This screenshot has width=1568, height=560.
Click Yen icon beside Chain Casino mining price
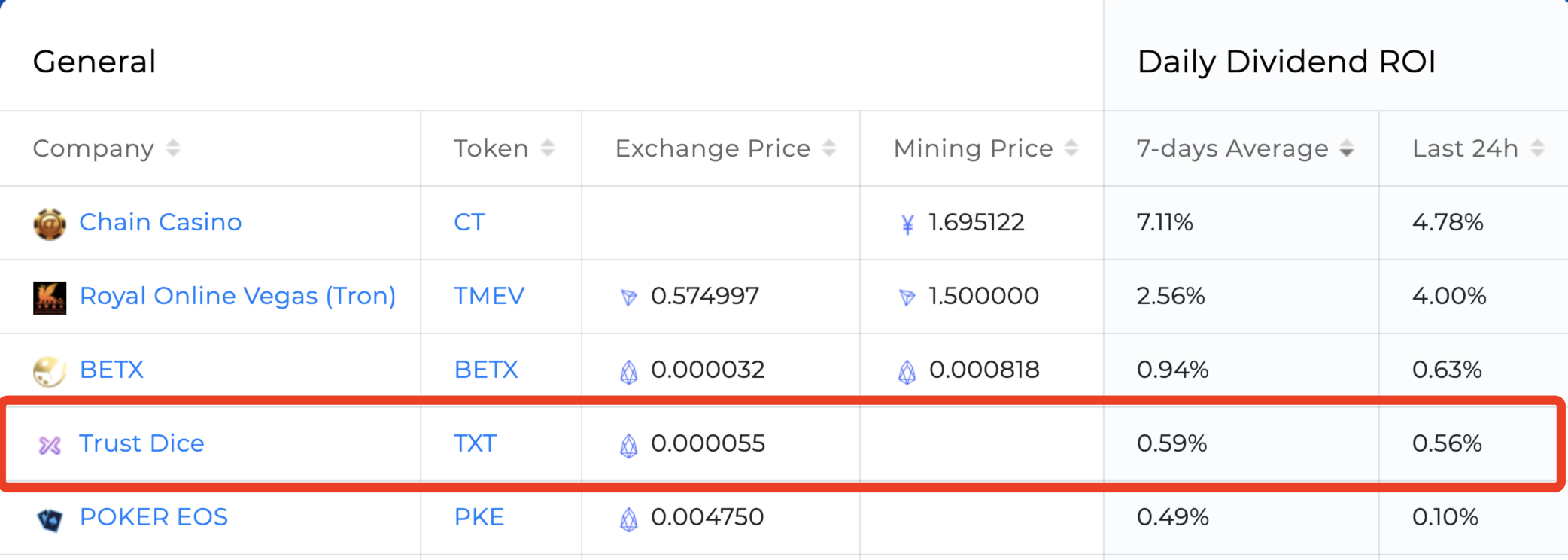pyautogui.click(x=907, y=224)
